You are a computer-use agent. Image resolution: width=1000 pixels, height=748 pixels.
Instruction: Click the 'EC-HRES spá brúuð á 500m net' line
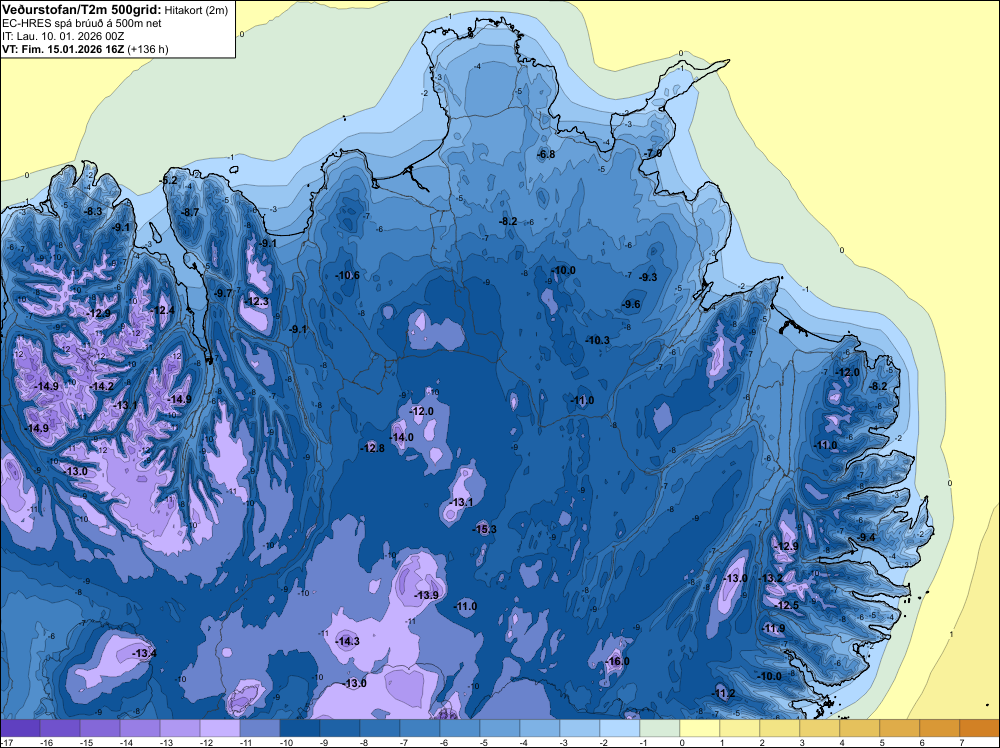(82, 24)
